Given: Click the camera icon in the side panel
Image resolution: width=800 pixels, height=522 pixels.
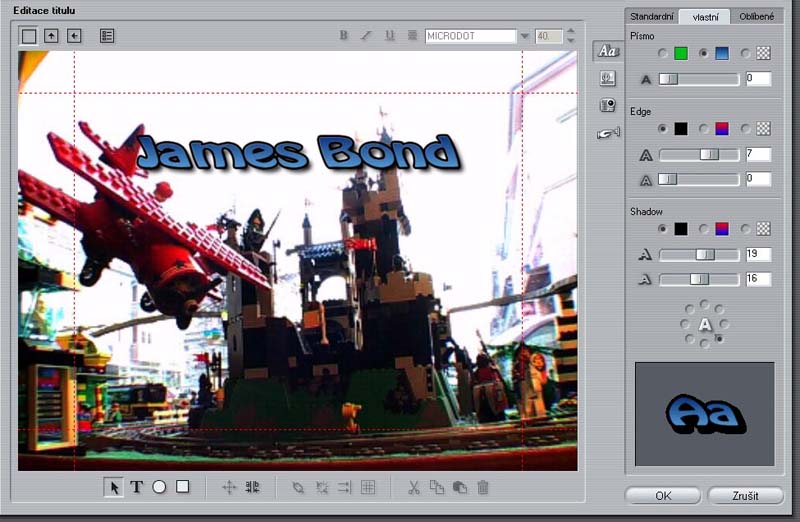Looking at the screenshot, I should 606,105.
